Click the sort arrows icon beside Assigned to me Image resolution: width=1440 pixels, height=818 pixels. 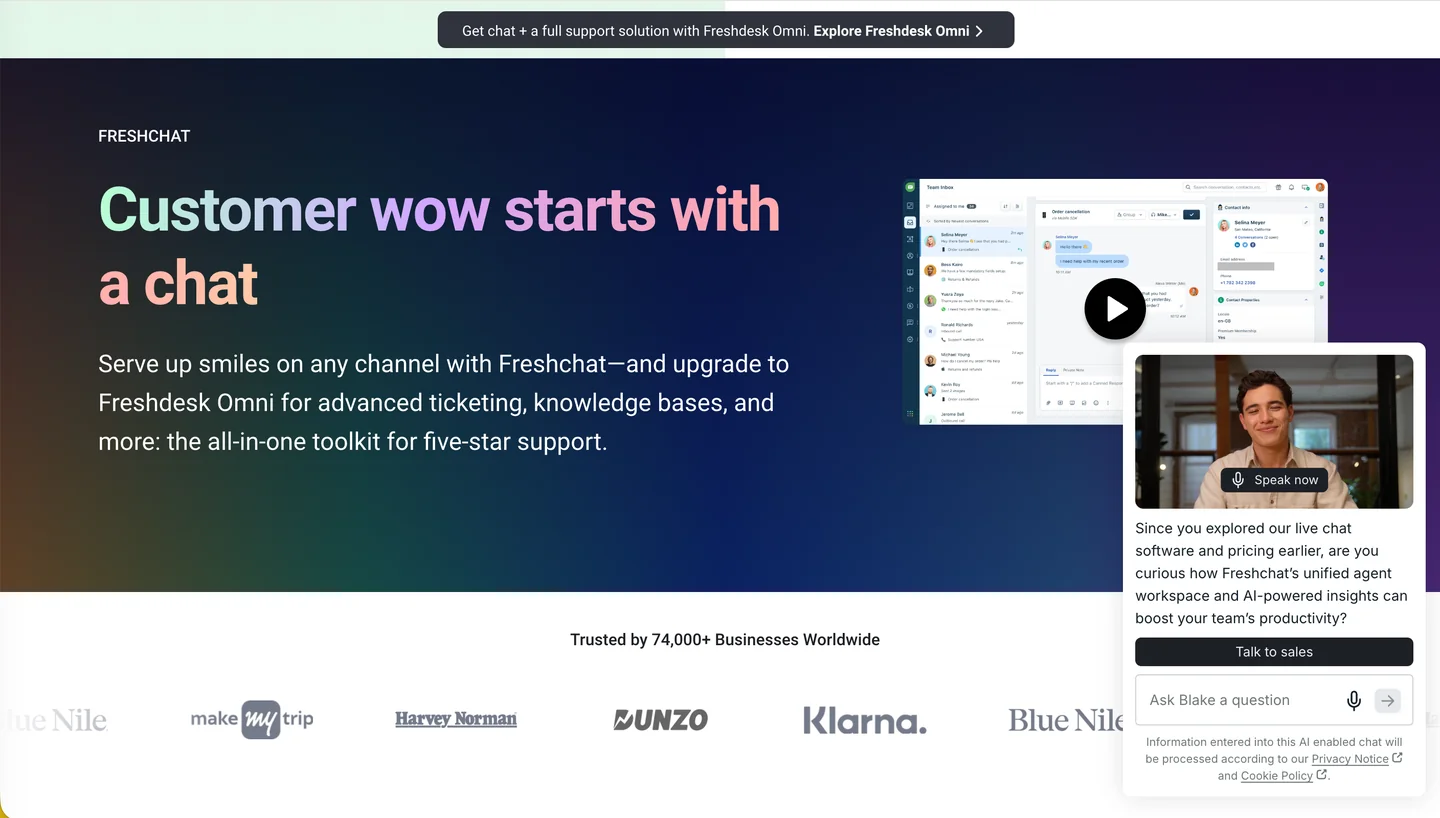pos(1005,206)
